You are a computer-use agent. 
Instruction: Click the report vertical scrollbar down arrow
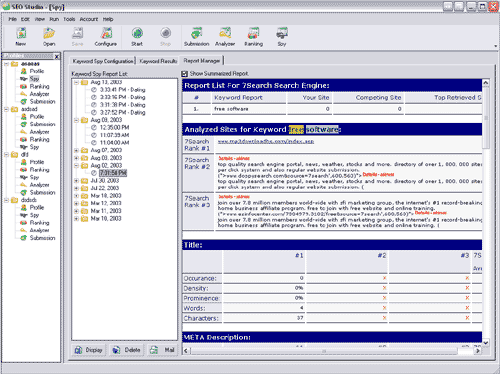486,342
